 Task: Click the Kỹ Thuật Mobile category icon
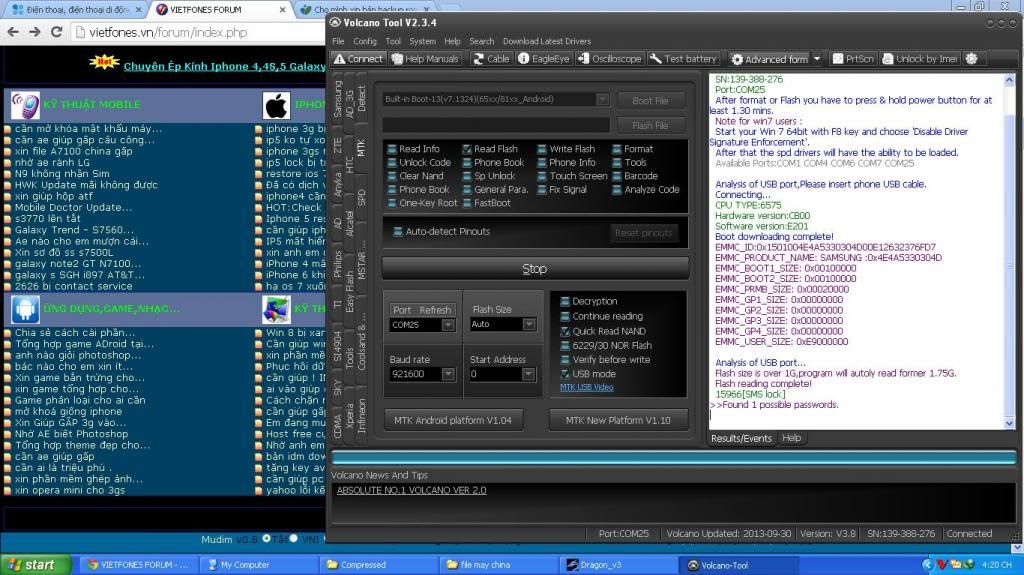point(25,105)
